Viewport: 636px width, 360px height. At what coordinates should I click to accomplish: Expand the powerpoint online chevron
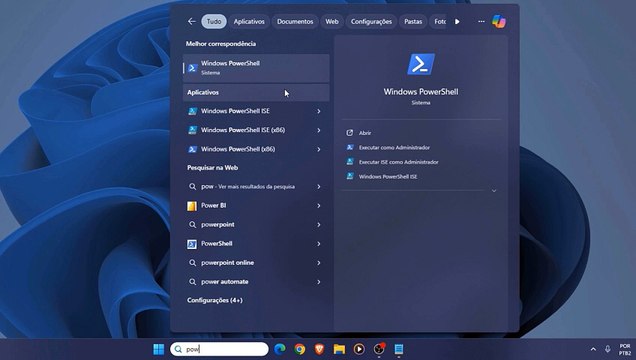[319, 263]
